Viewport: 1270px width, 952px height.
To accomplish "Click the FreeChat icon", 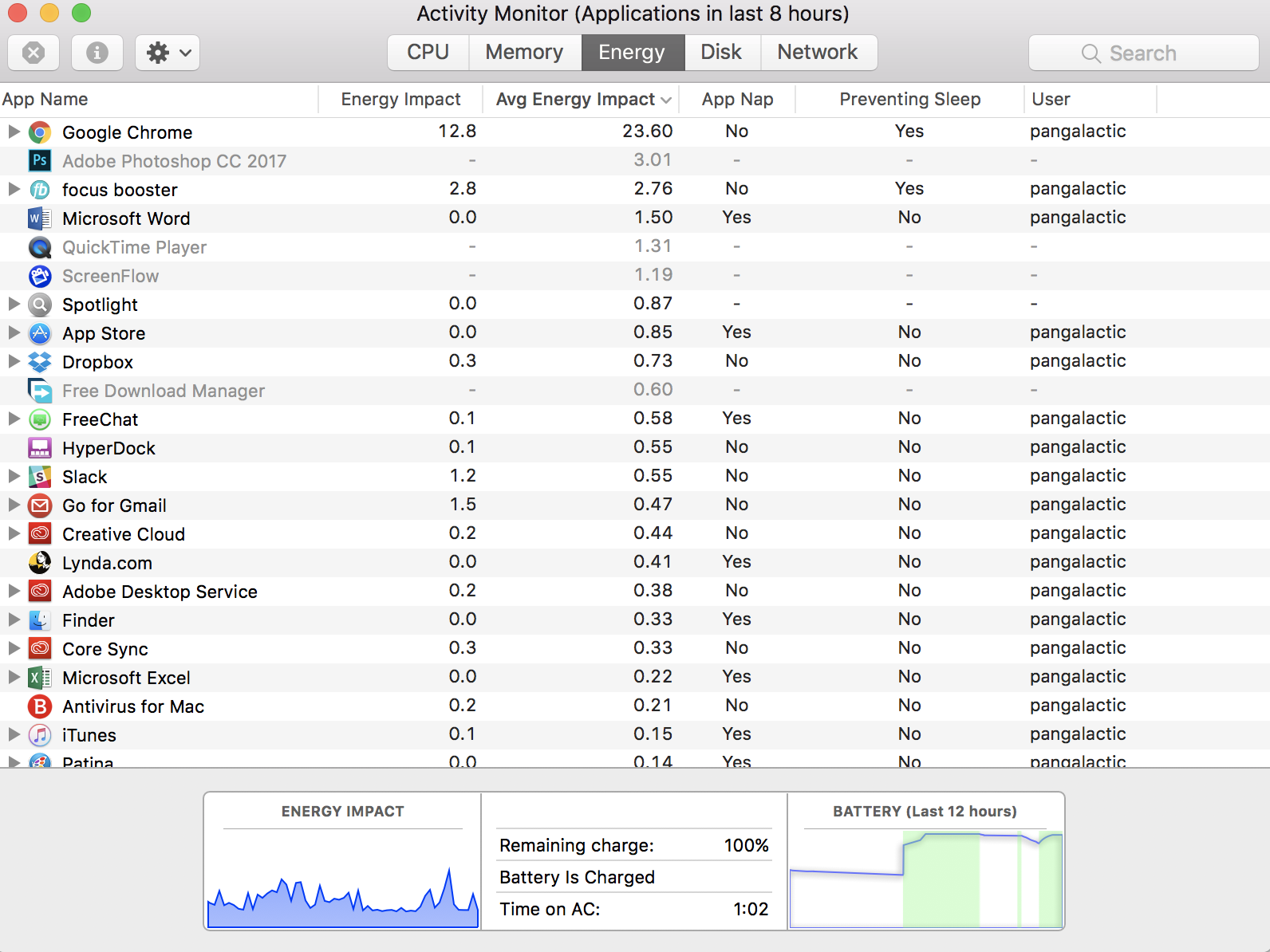I will 40,419.
